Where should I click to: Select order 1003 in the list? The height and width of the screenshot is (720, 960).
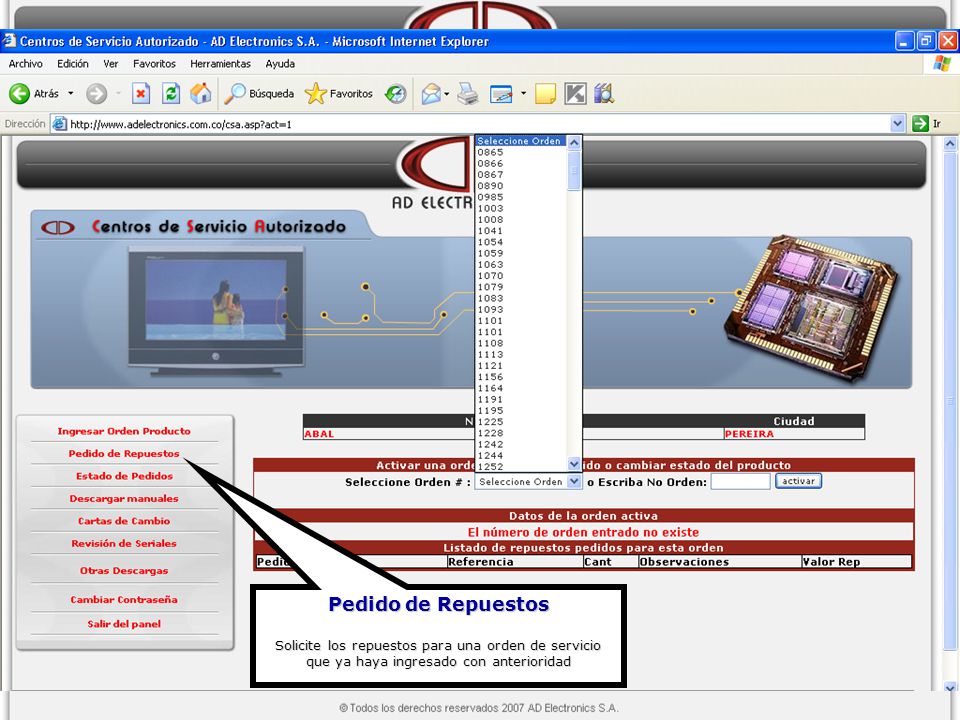521,209
